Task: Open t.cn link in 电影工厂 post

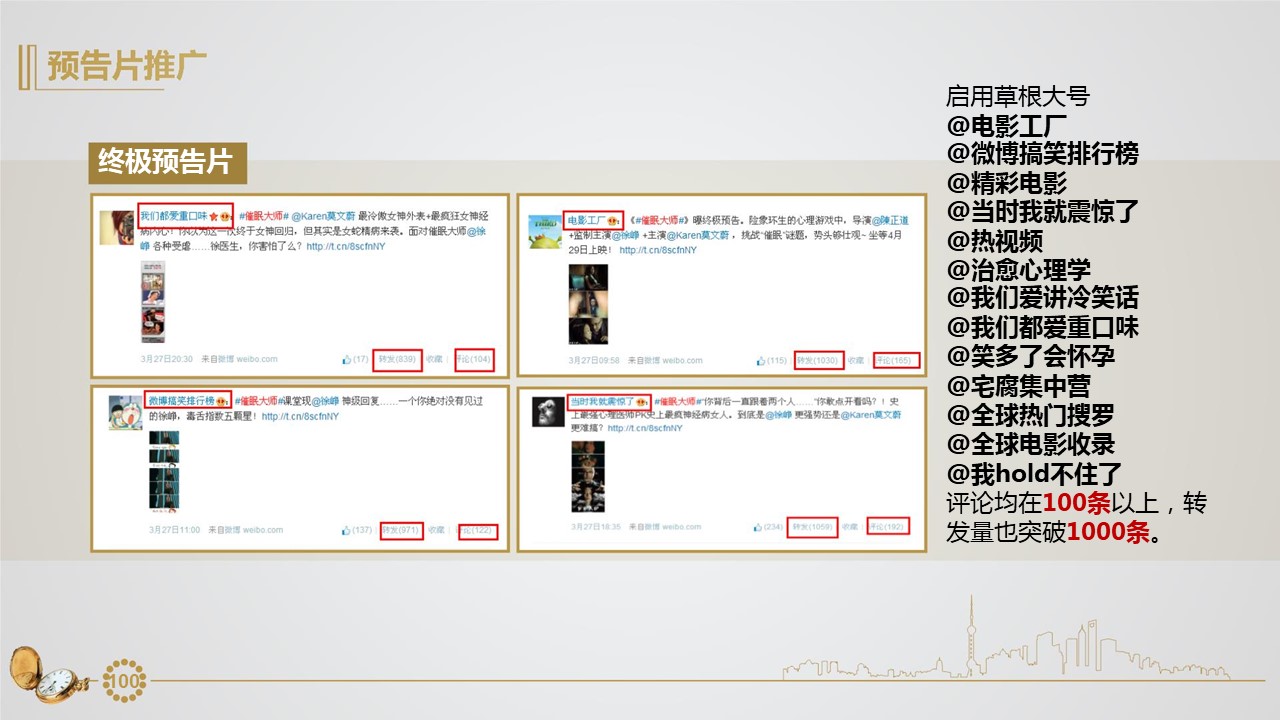Action: (658, 250)
